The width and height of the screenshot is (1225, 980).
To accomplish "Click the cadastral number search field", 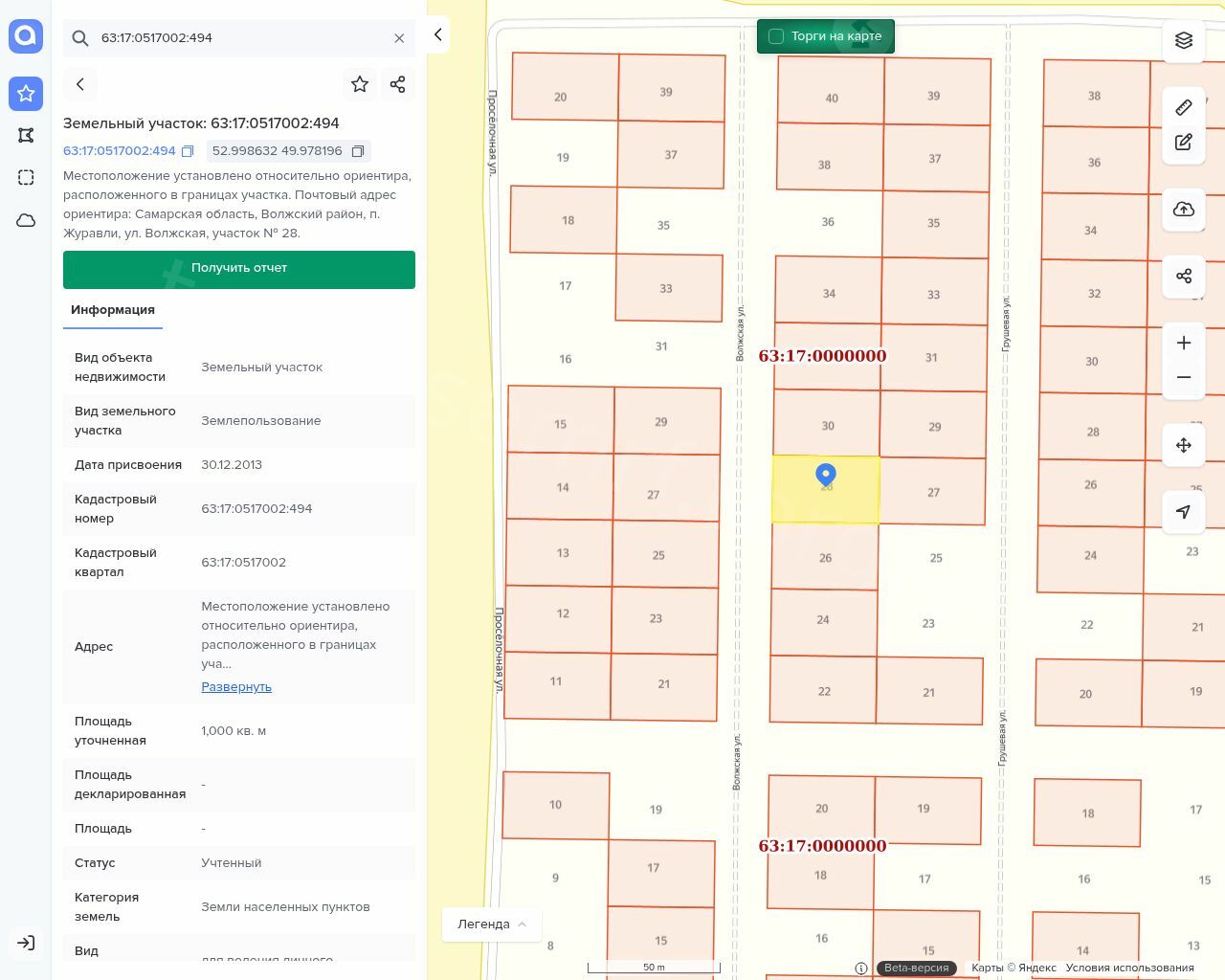I will tap(239, 38).
